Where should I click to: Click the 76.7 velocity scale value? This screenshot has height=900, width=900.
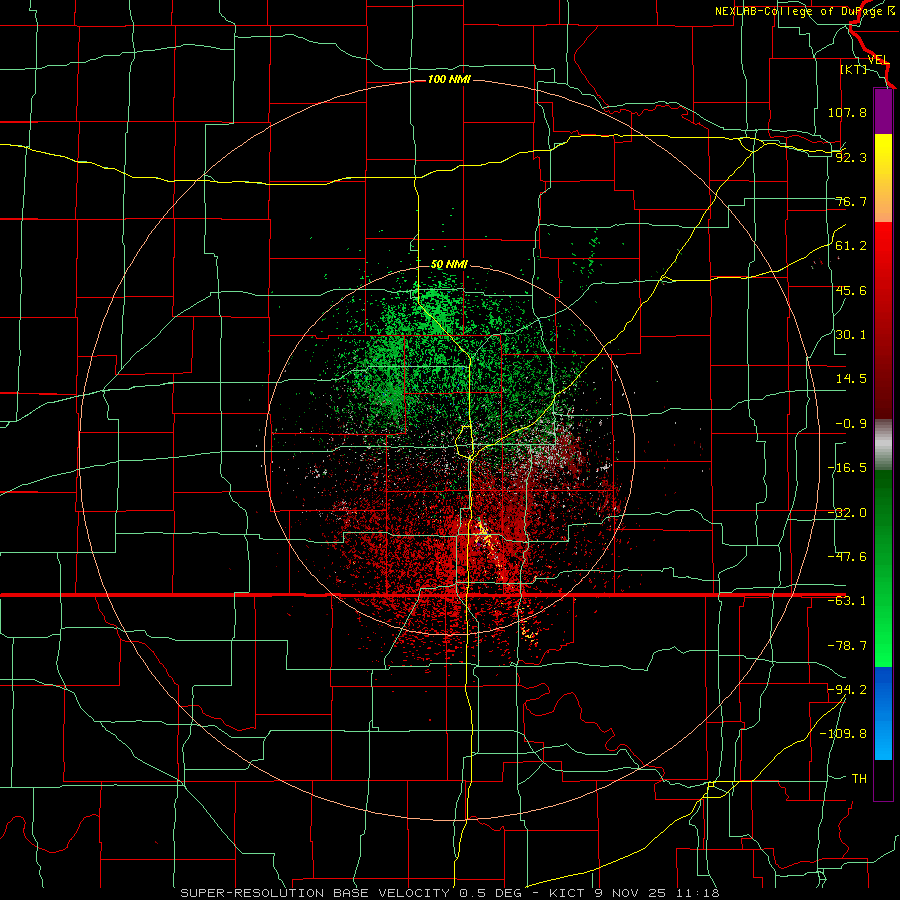click(x=851, y=201)
